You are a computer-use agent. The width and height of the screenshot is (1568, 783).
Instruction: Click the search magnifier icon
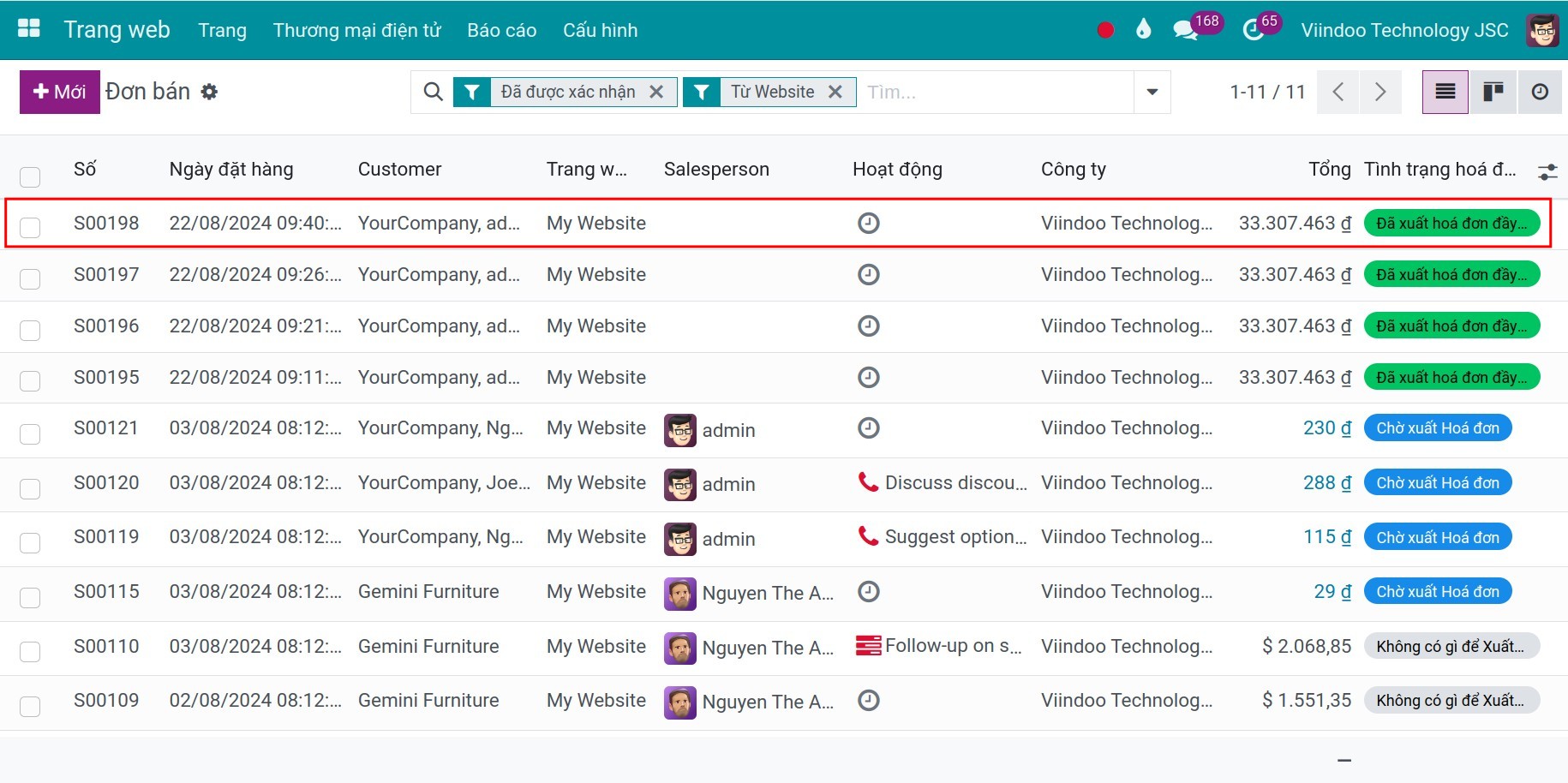434,92
